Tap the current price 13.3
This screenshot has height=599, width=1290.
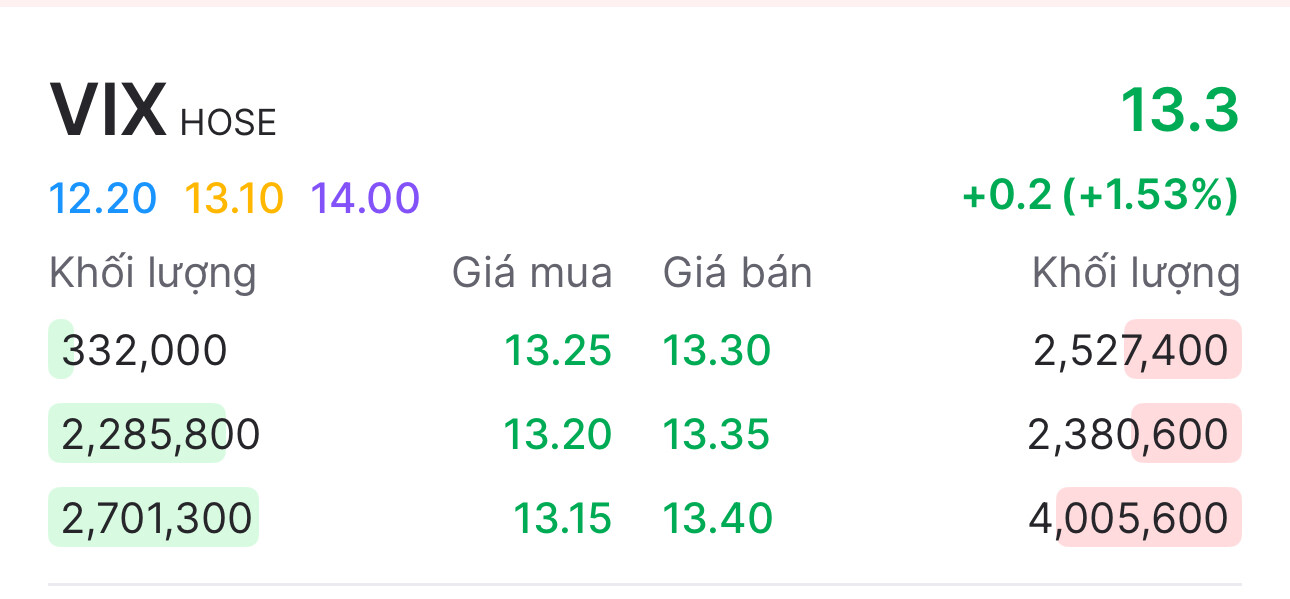[x=1179, y=110]
